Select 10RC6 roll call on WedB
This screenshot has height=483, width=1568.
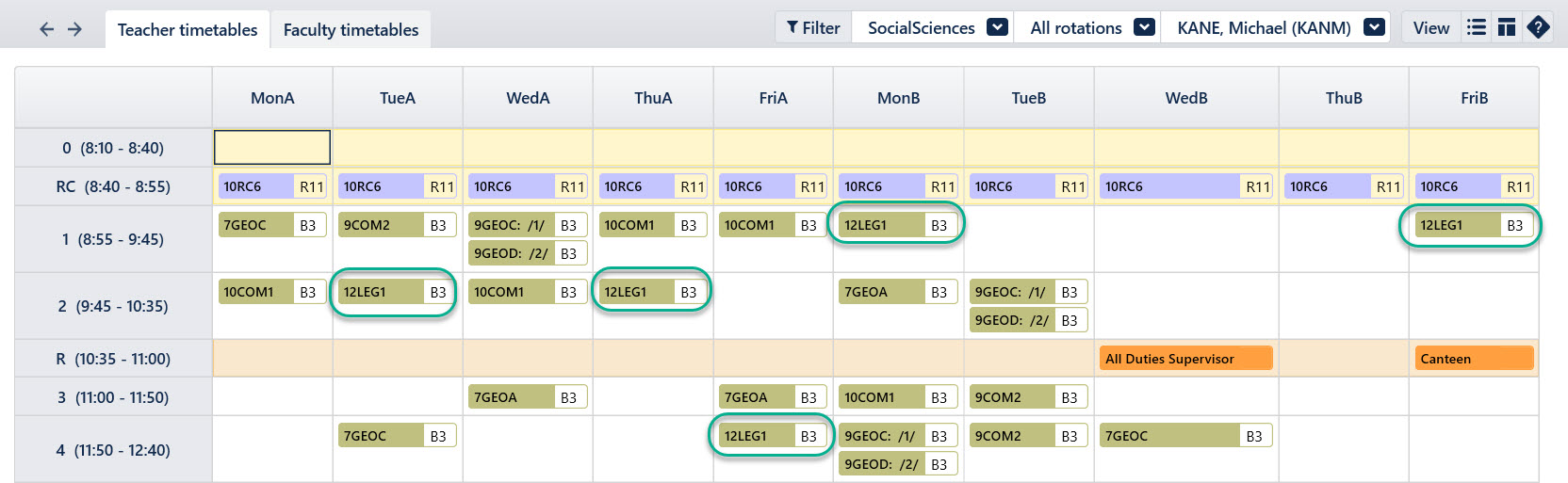pos(1185,186)
